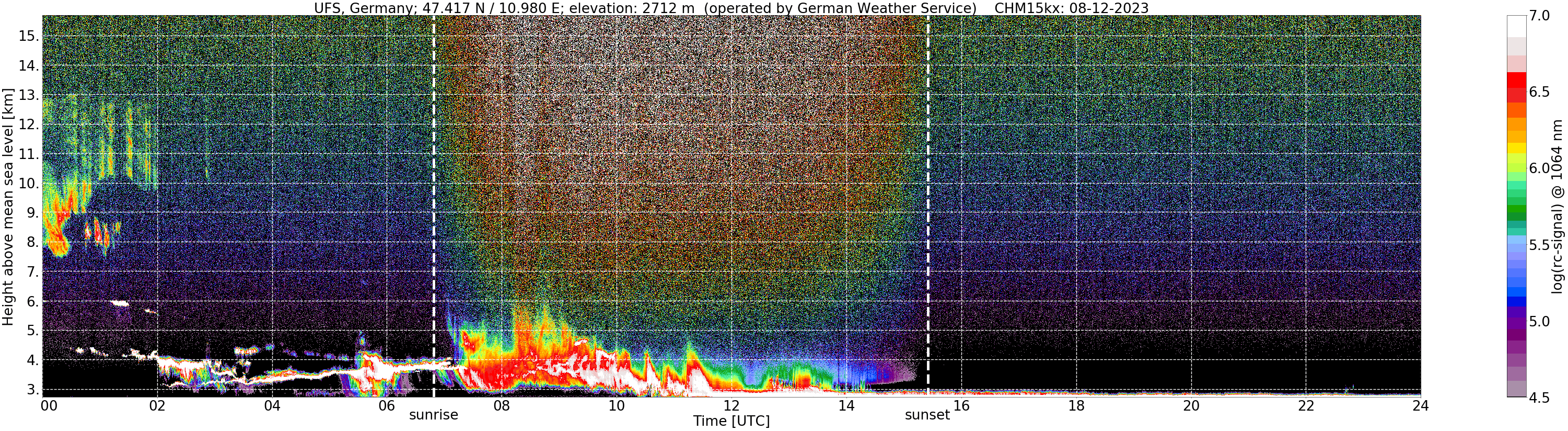Screen dimensions: 1568x431
Task: Click the 'sunrise' label under the time axis
Action: tap(433, 415)
